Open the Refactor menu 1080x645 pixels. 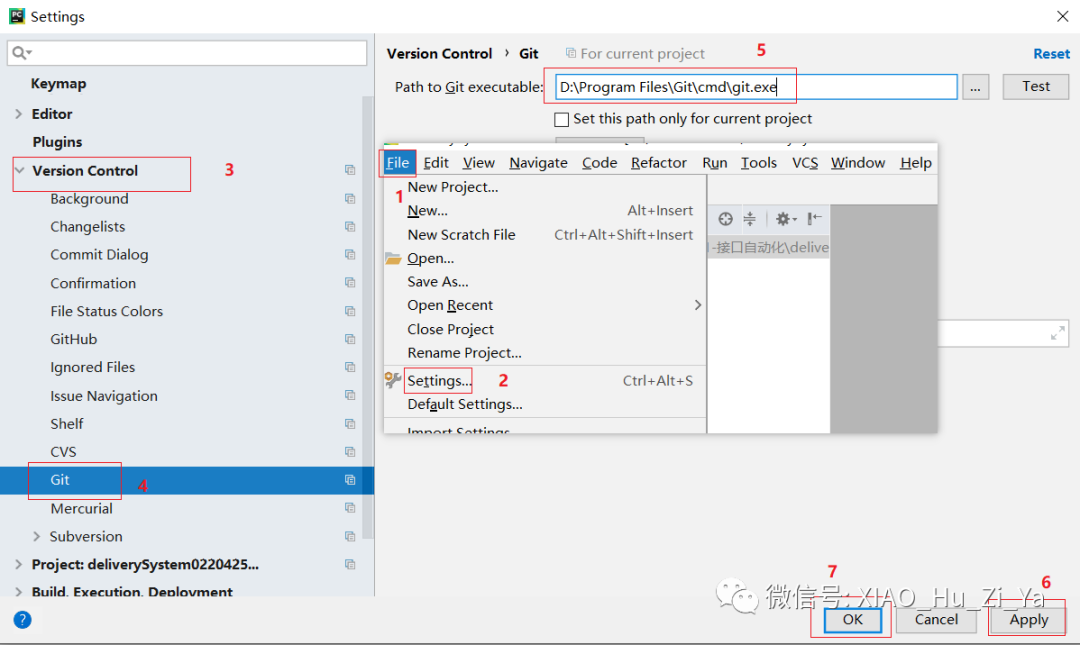658,163
